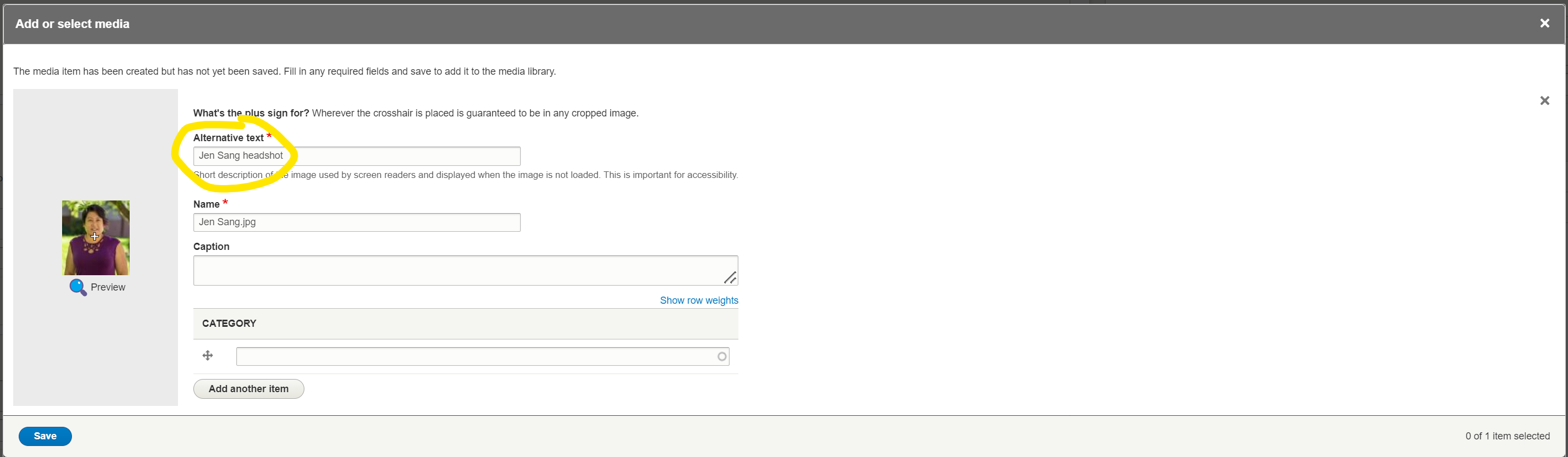Click Add another item

248,389
